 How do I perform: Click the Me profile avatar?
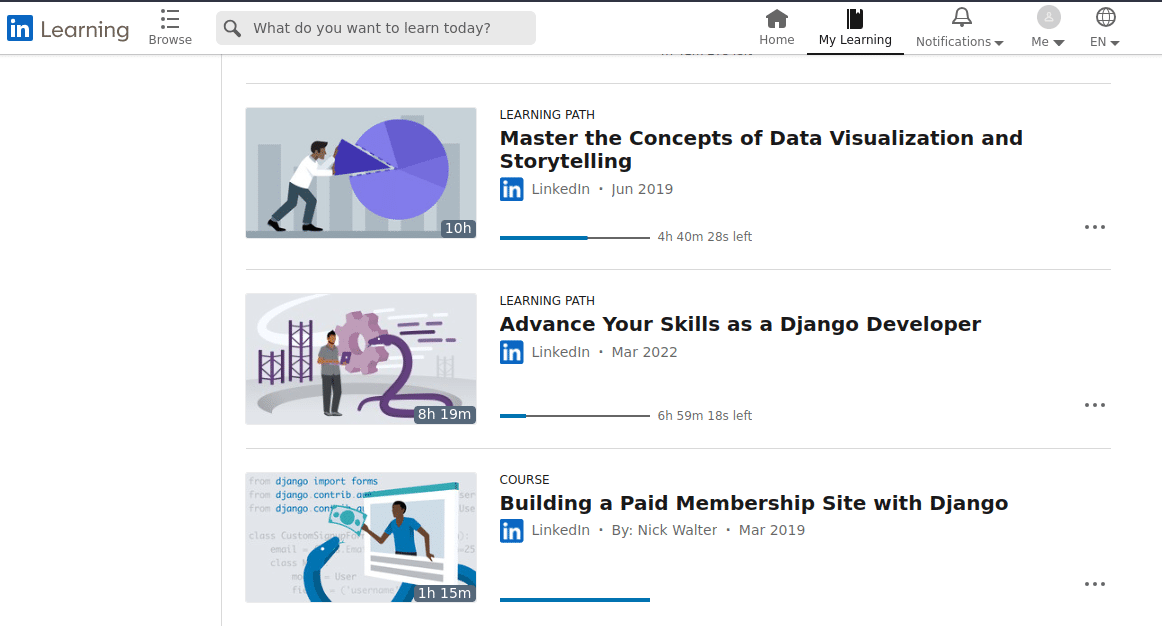pos(1048,17)
